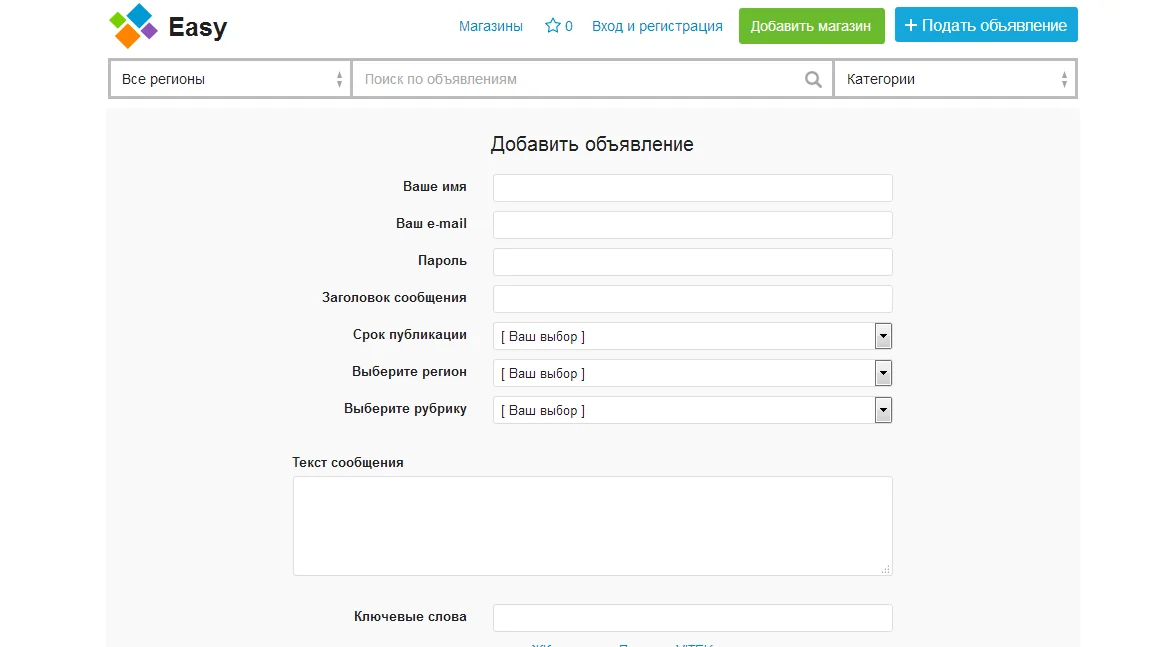
Task: Click the Срок публикации dropdown arrow
Action: 883,336
